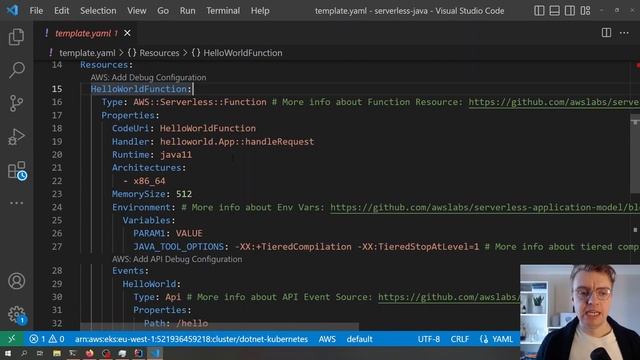Screen dimensions: 640x360
Task: Click CodeUri: HelloWorldFunction value
Action: coord(208,128)
